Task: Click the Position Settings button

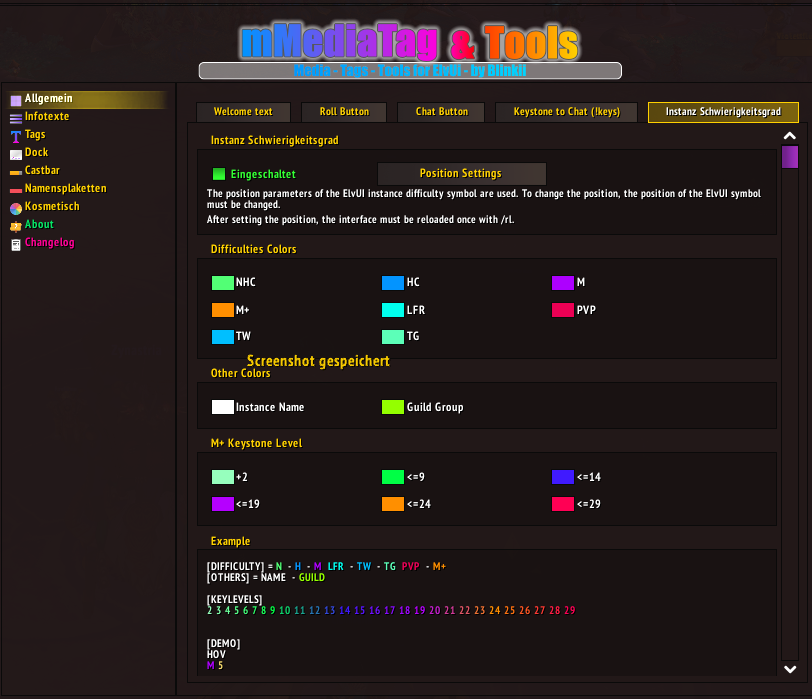Action: [x=461, y=174]
